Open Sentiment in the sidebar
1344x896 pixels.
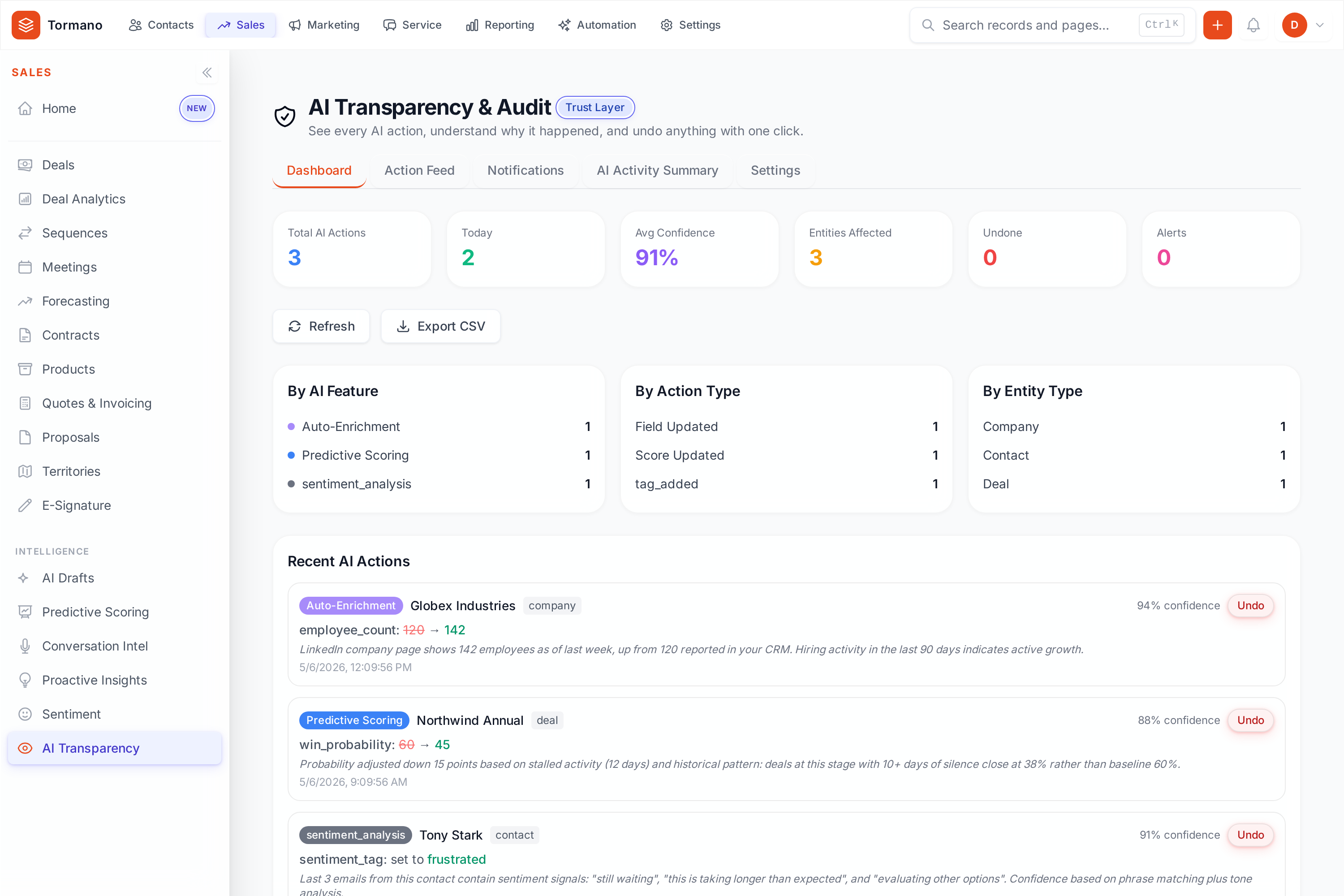click(115, 714)
